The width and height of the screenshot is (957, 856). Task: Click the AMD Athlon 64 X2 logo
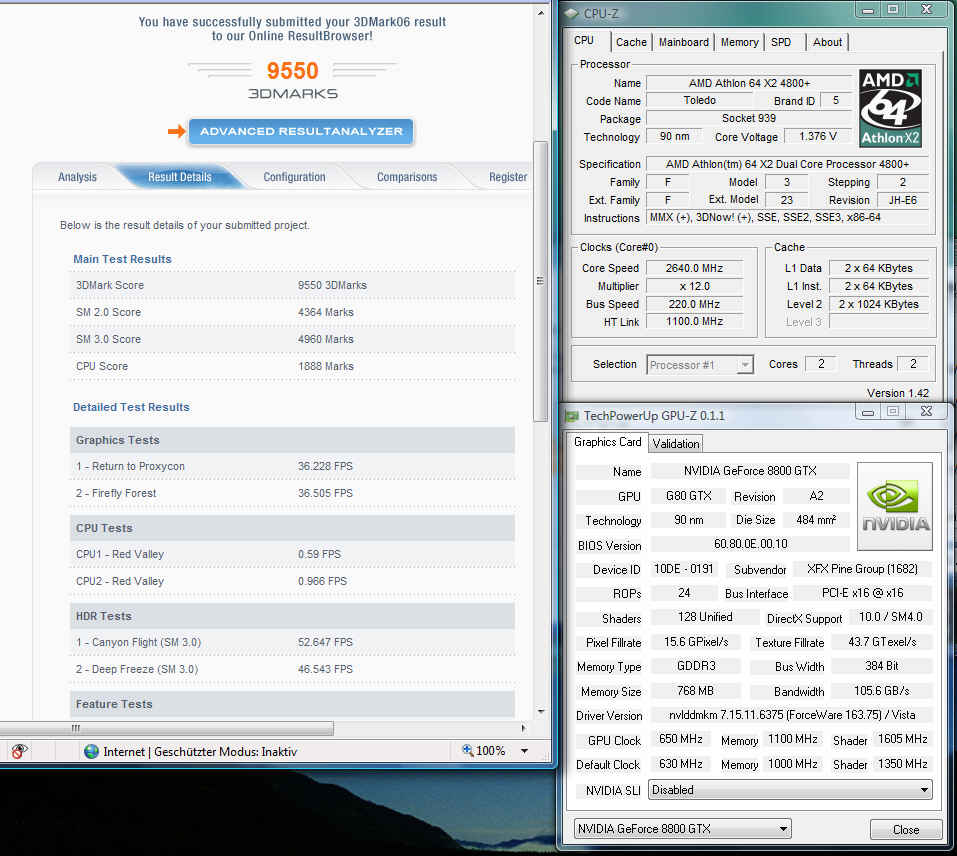pos(890,108)
